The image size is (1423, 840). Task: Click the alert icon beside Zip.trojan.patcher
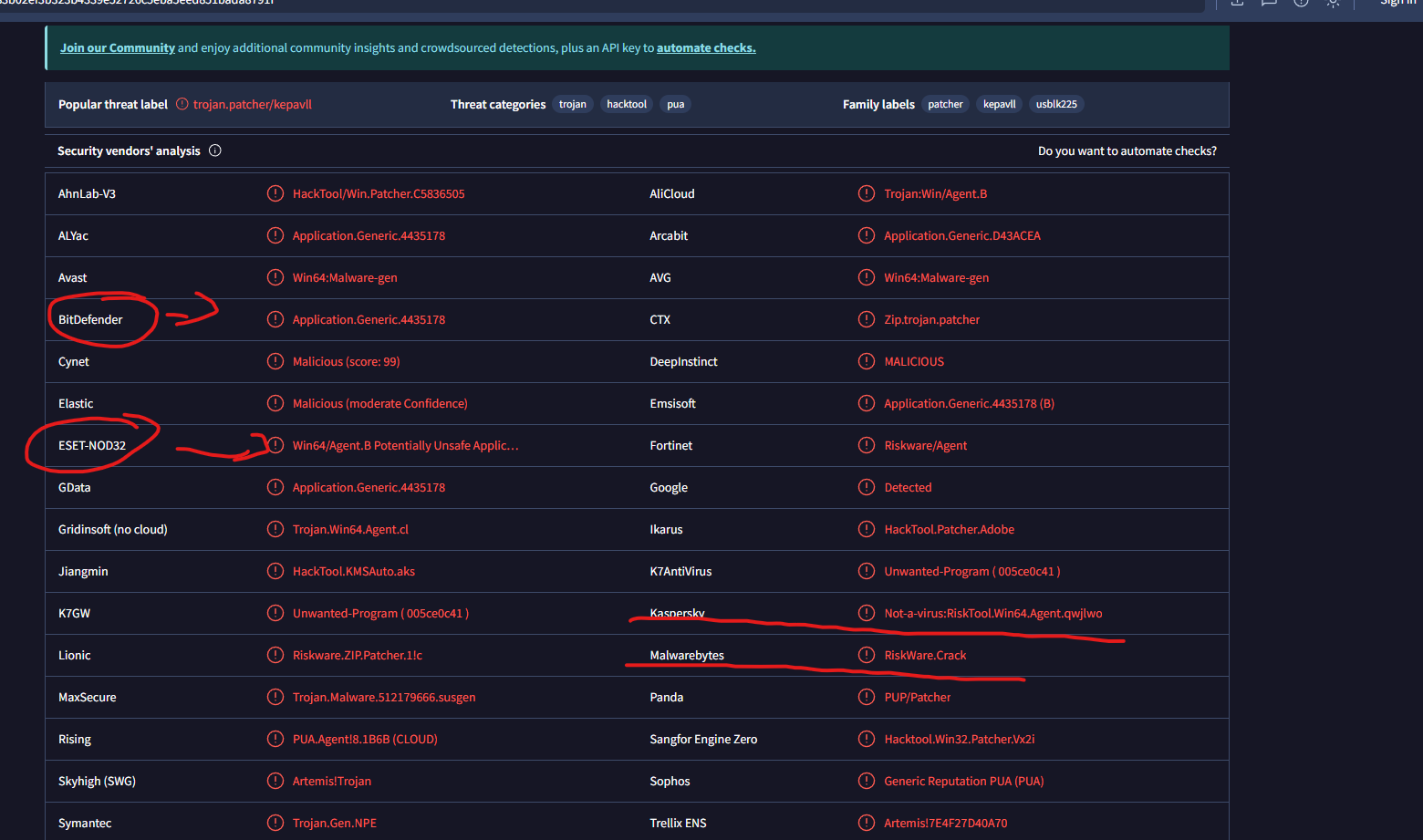[867, 319]
